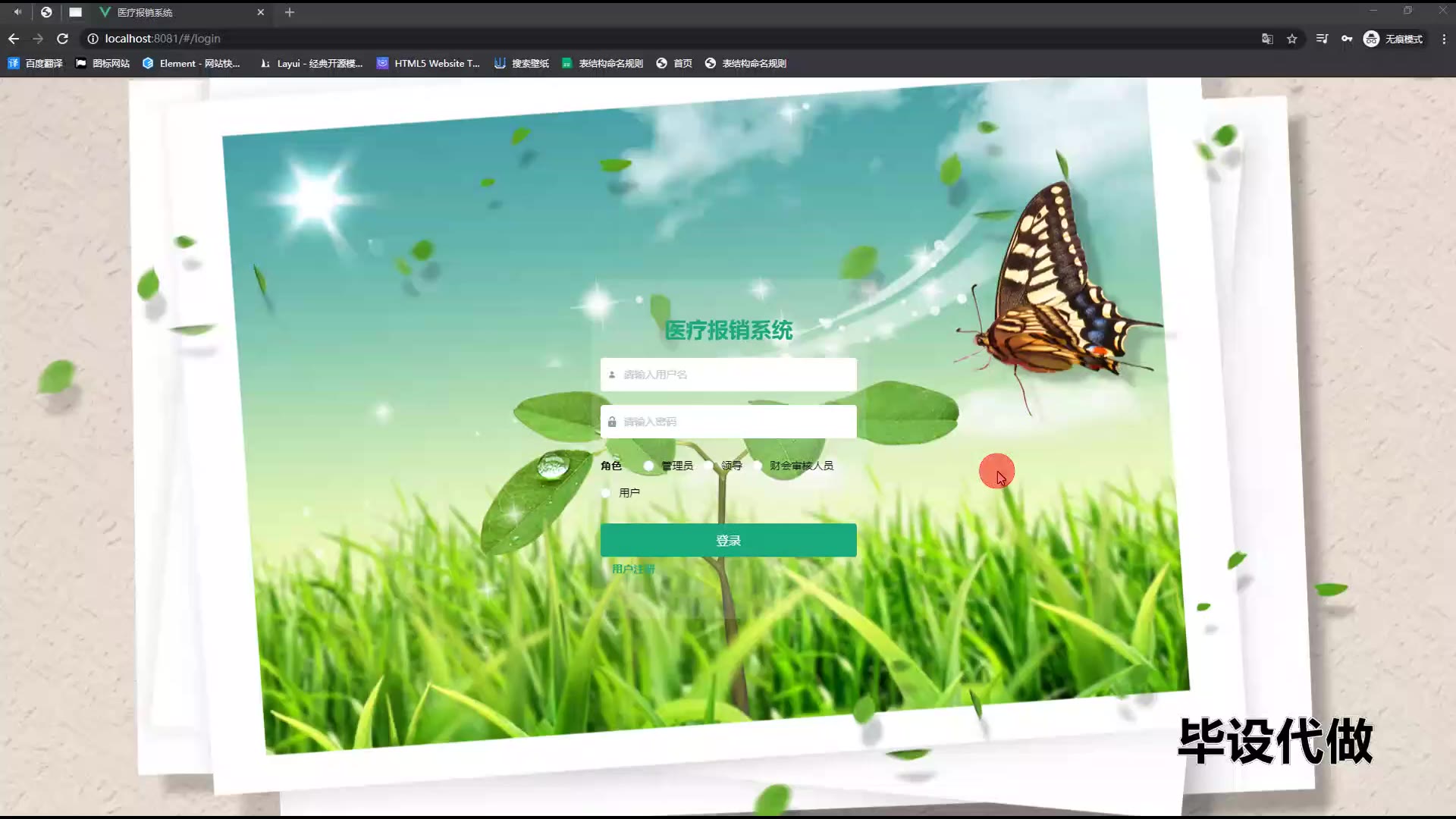Select the 领导 role radio

point(709,466)
